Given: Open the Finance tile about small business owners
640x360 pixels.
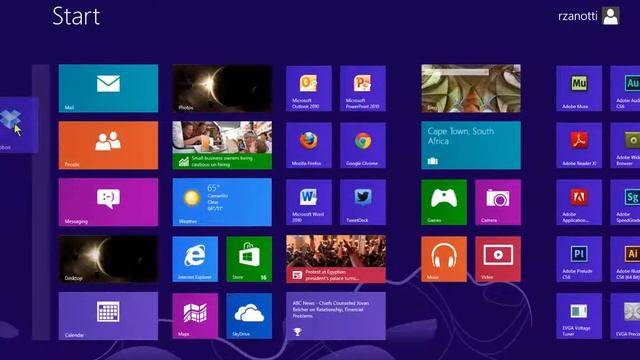Looking at the screenshot, I should pos(222,145).
